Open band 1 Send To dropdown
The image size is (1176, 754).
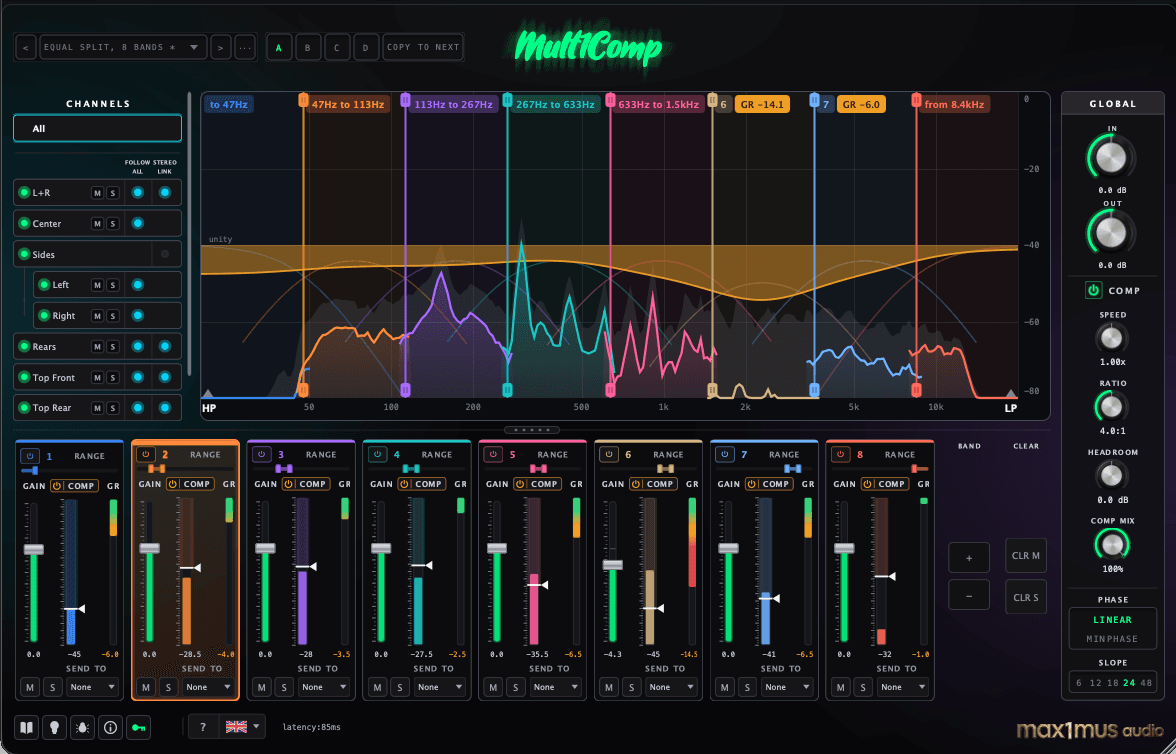point(92,687)
